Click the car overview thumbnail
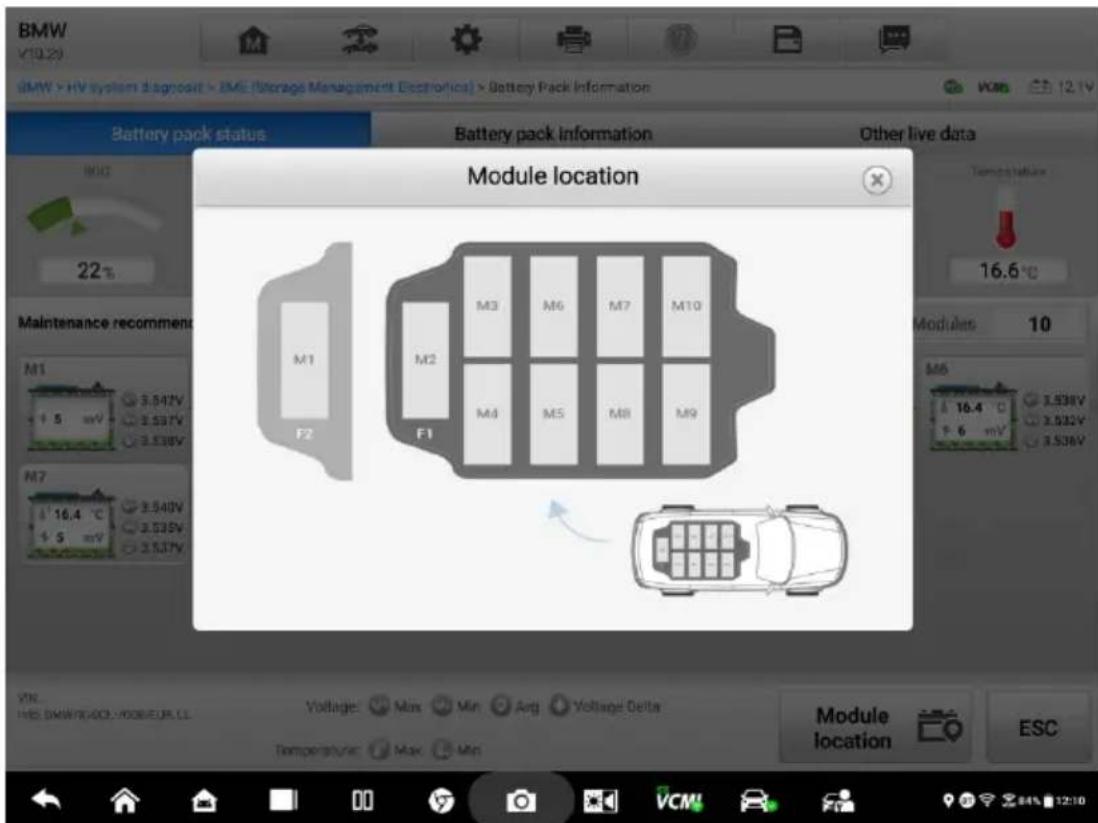The width and height of the screenshot is (1098, 823). pyautogui.click(x=739, y=549)
